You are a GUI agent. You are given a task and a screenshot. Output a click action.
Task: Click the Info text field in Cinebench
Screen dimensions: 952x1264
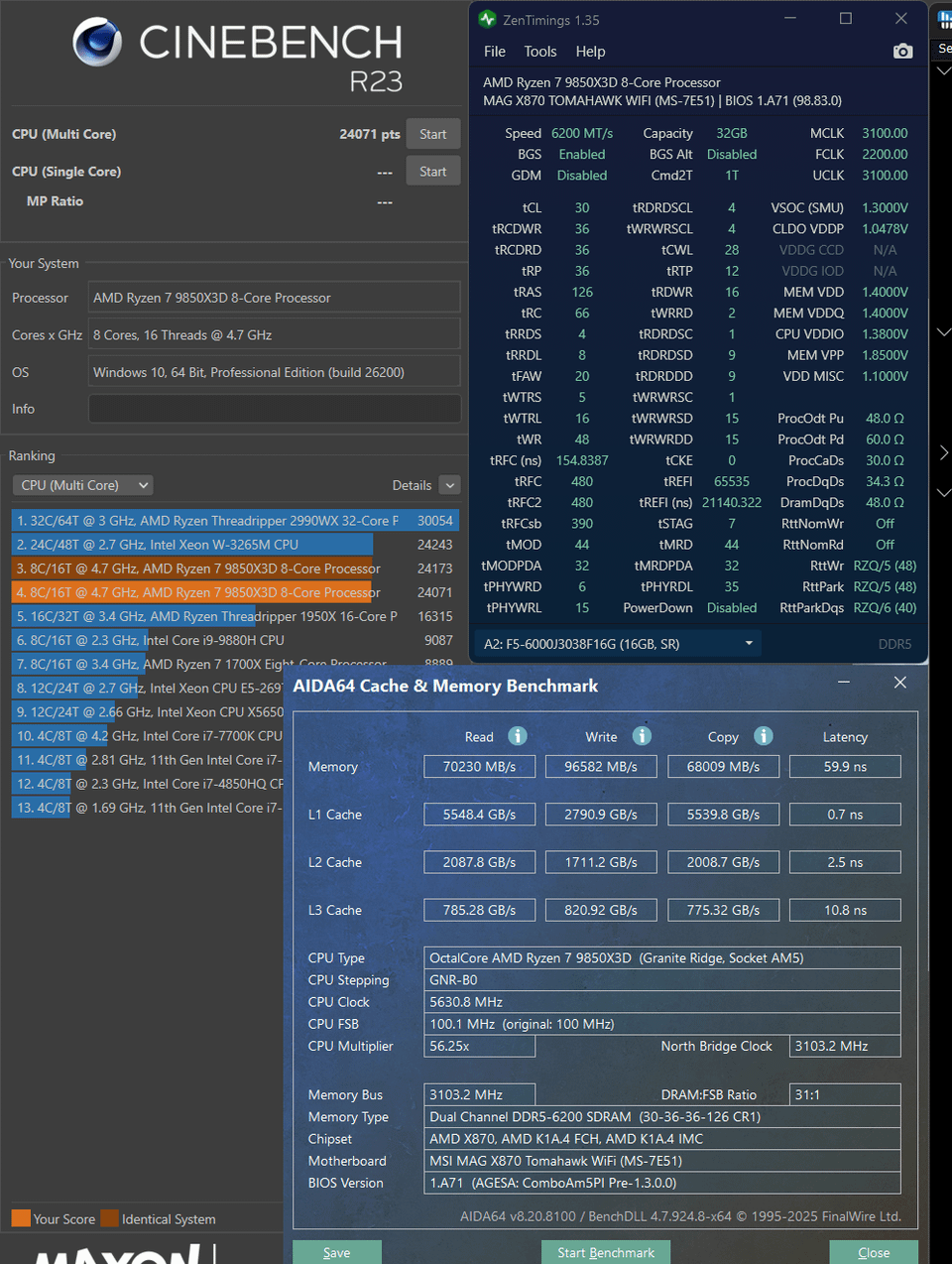[x=274, y=409]
